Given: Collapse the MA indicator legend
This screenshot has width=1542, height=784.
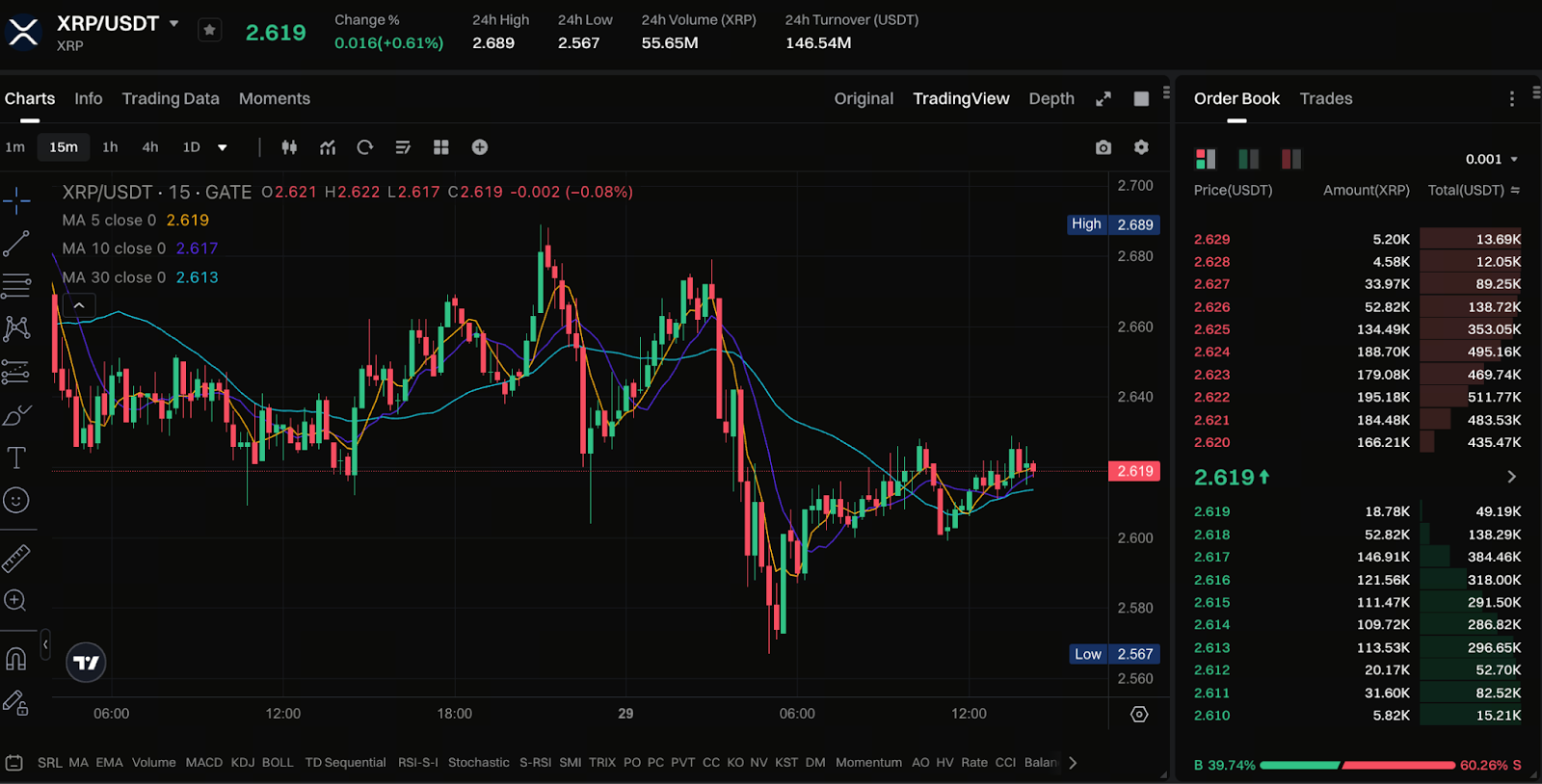Looking at the screenshot, I should [79, 305].
